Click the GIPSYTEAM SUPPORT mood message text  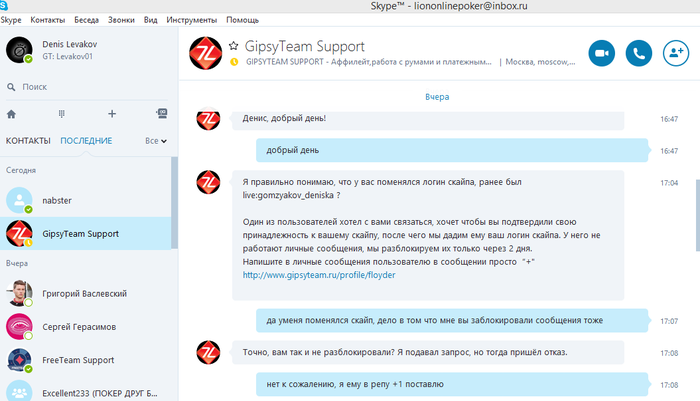(x=368, y=62)
